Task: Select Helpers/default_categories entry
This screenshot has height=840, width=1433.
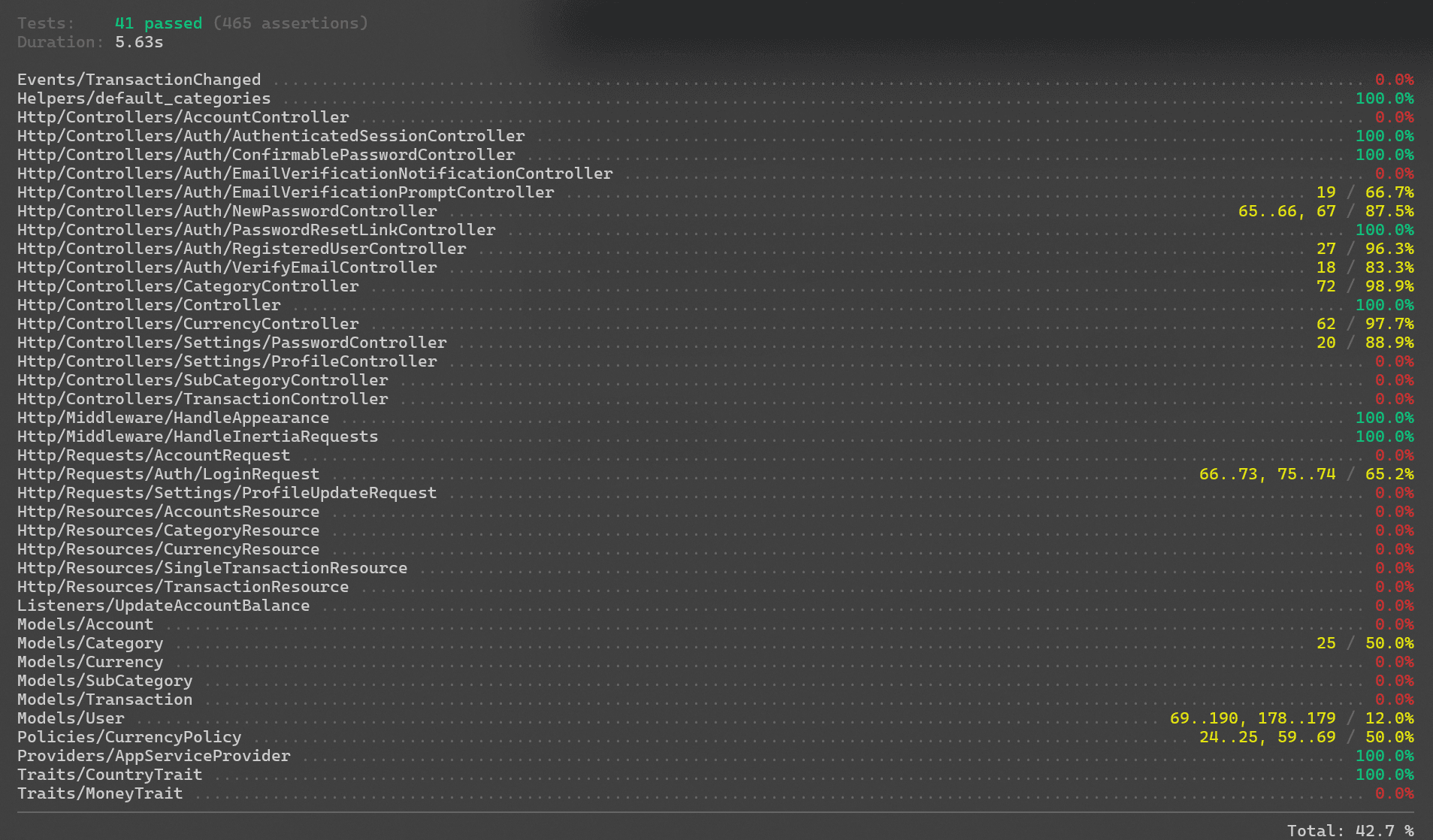Action: [x=143, y=98]
